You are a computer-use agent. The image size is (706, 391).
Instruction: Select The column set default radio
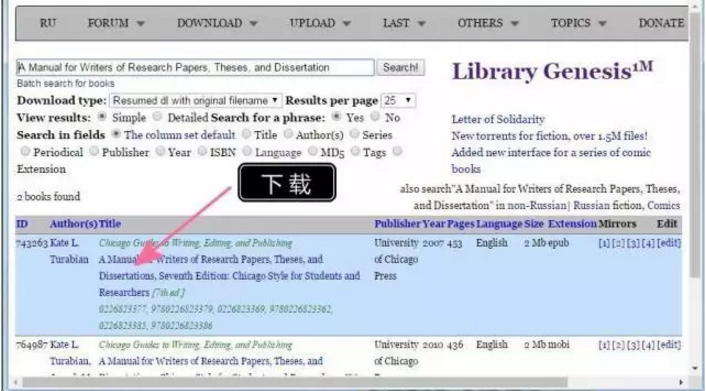116,134
